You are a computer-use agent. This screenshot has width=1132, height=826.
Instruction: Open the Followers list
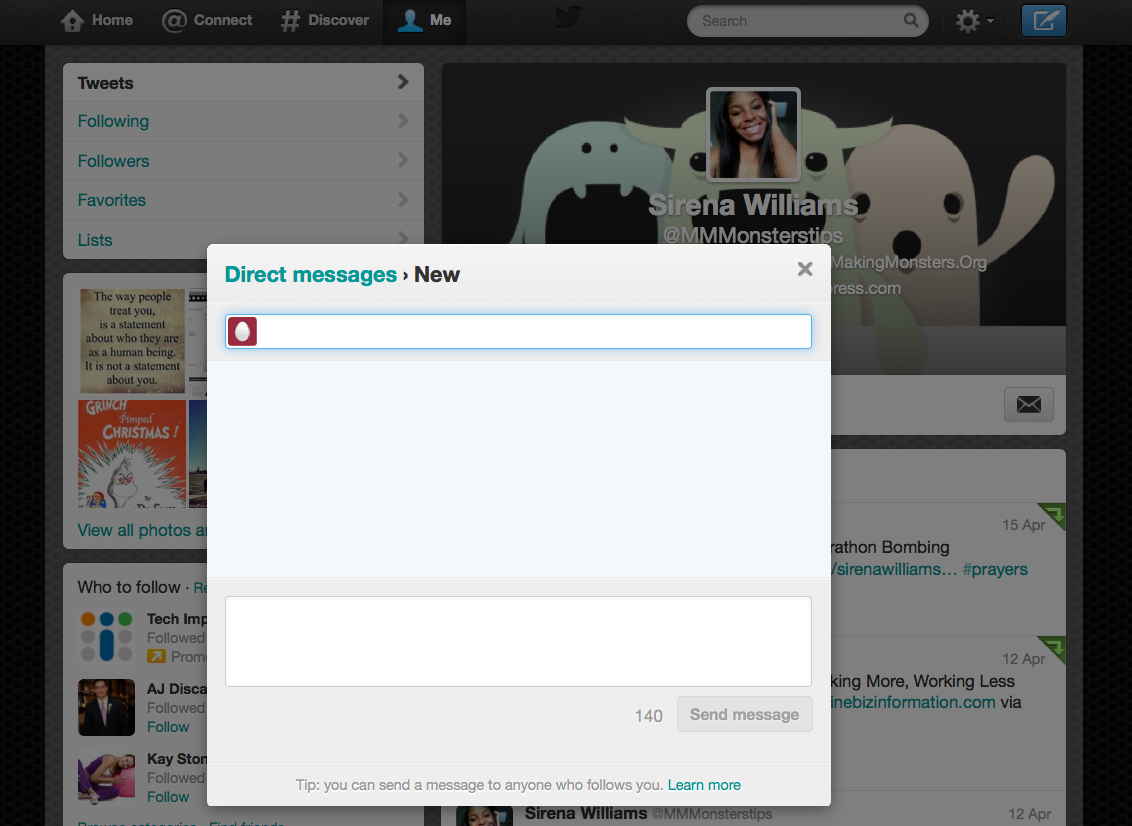tap(243, 161)
